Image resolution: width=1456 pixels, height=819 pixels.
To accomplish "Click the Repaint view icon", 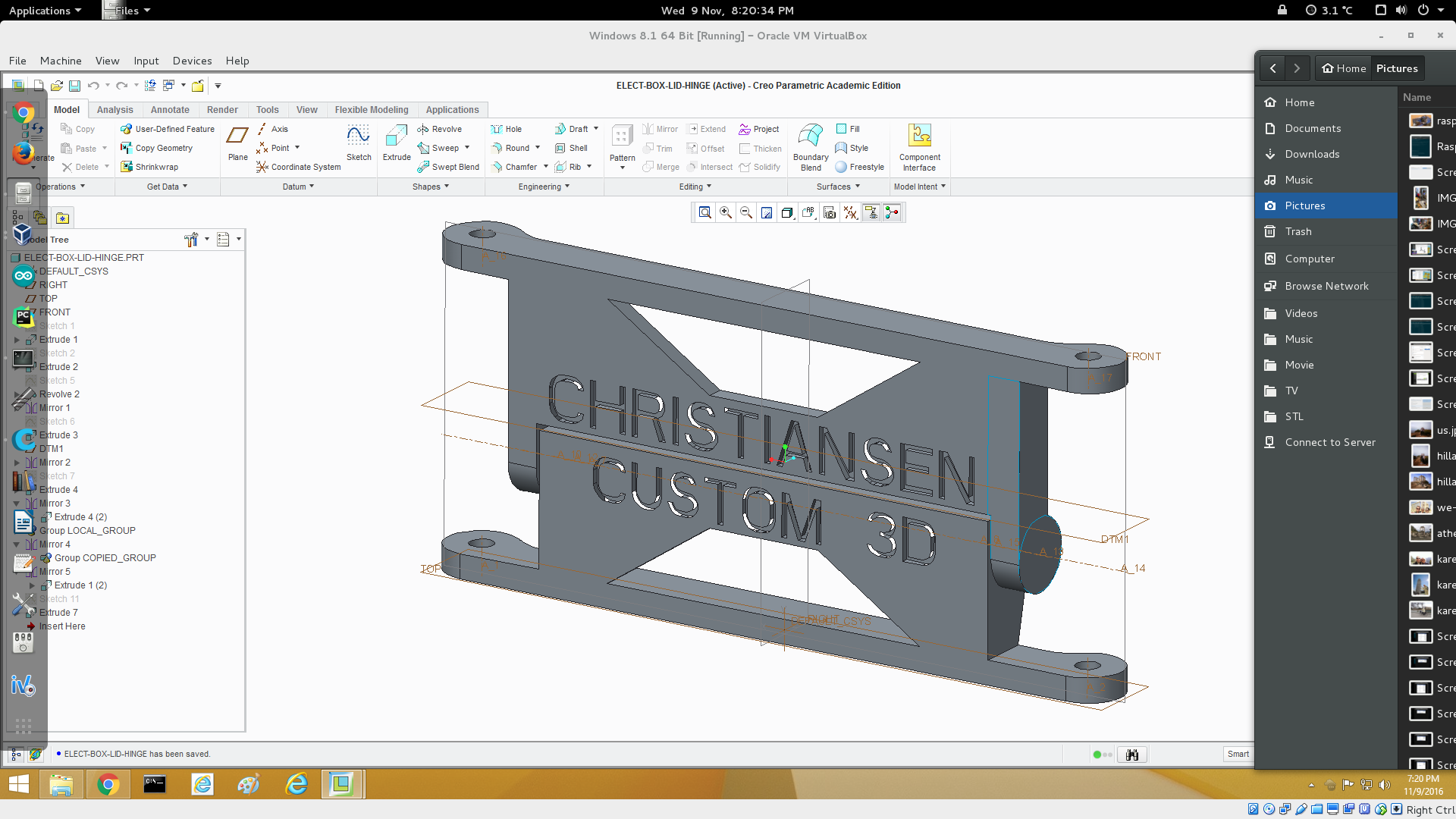I will coord(767,213).
